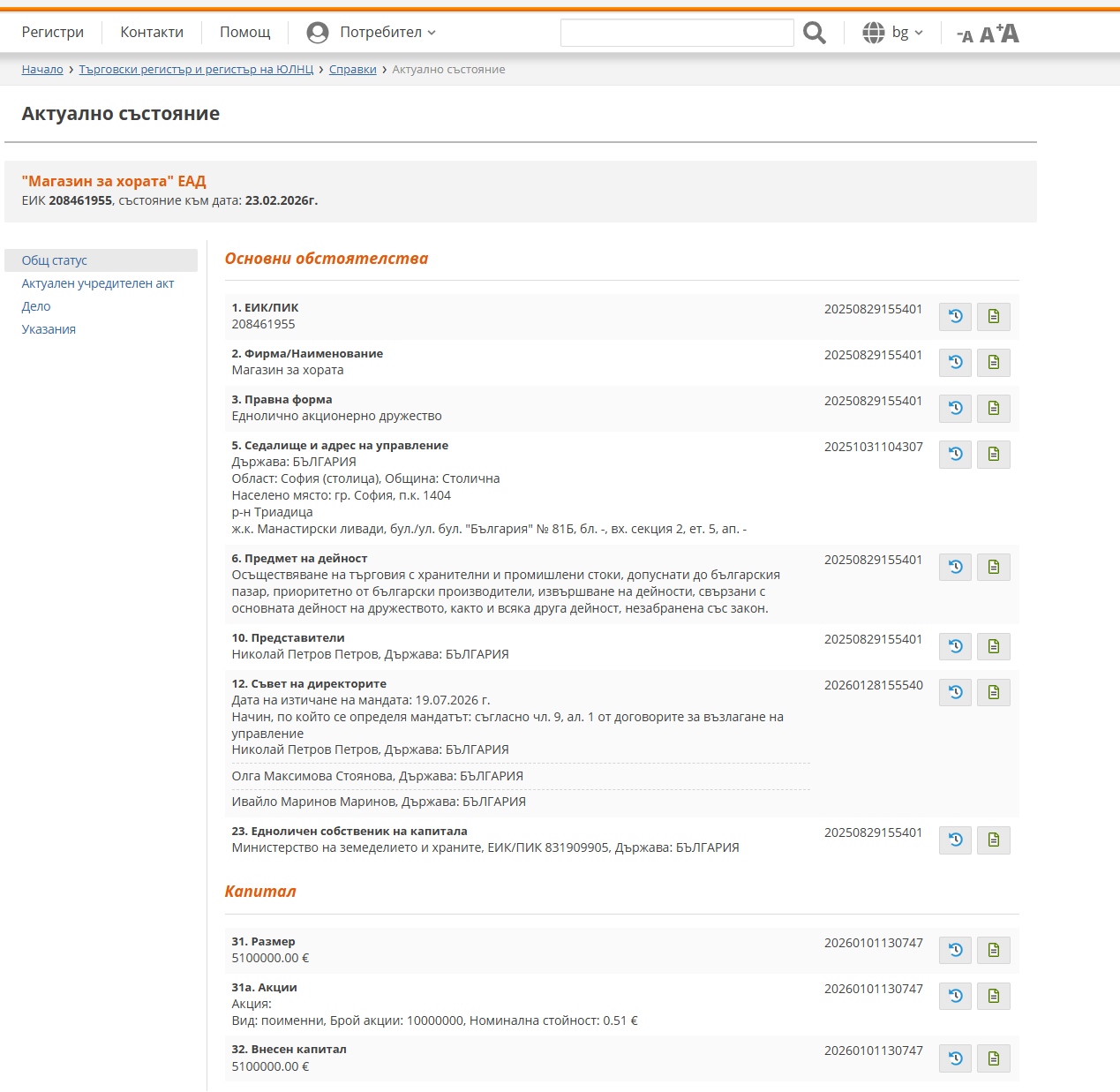Open Актуален учредителен акт section

pyautogui.click(x=98, y=283)
